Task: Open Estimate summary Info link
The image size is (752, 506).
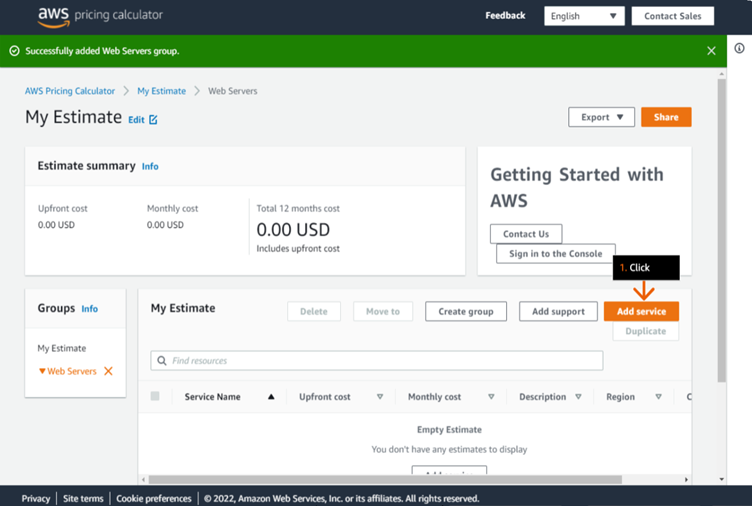Action: point(150,166)
